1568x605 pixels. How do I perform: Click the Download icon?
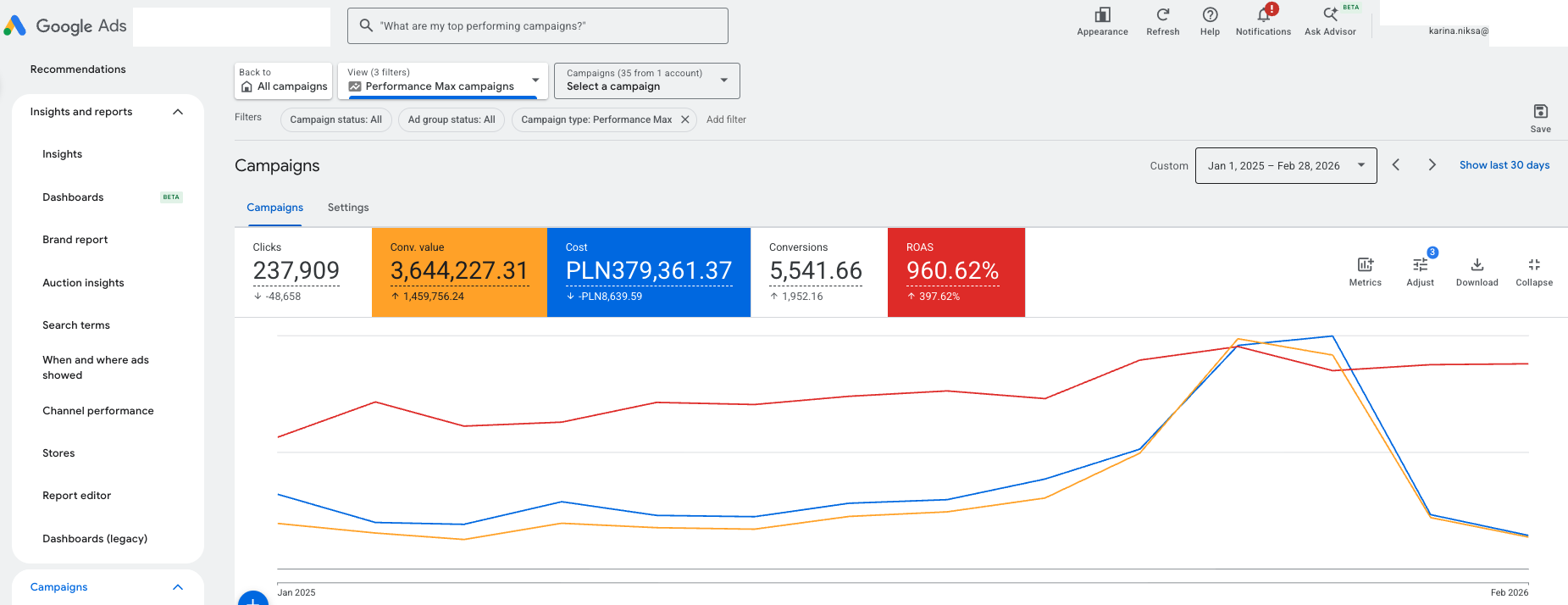point(1477,265)
